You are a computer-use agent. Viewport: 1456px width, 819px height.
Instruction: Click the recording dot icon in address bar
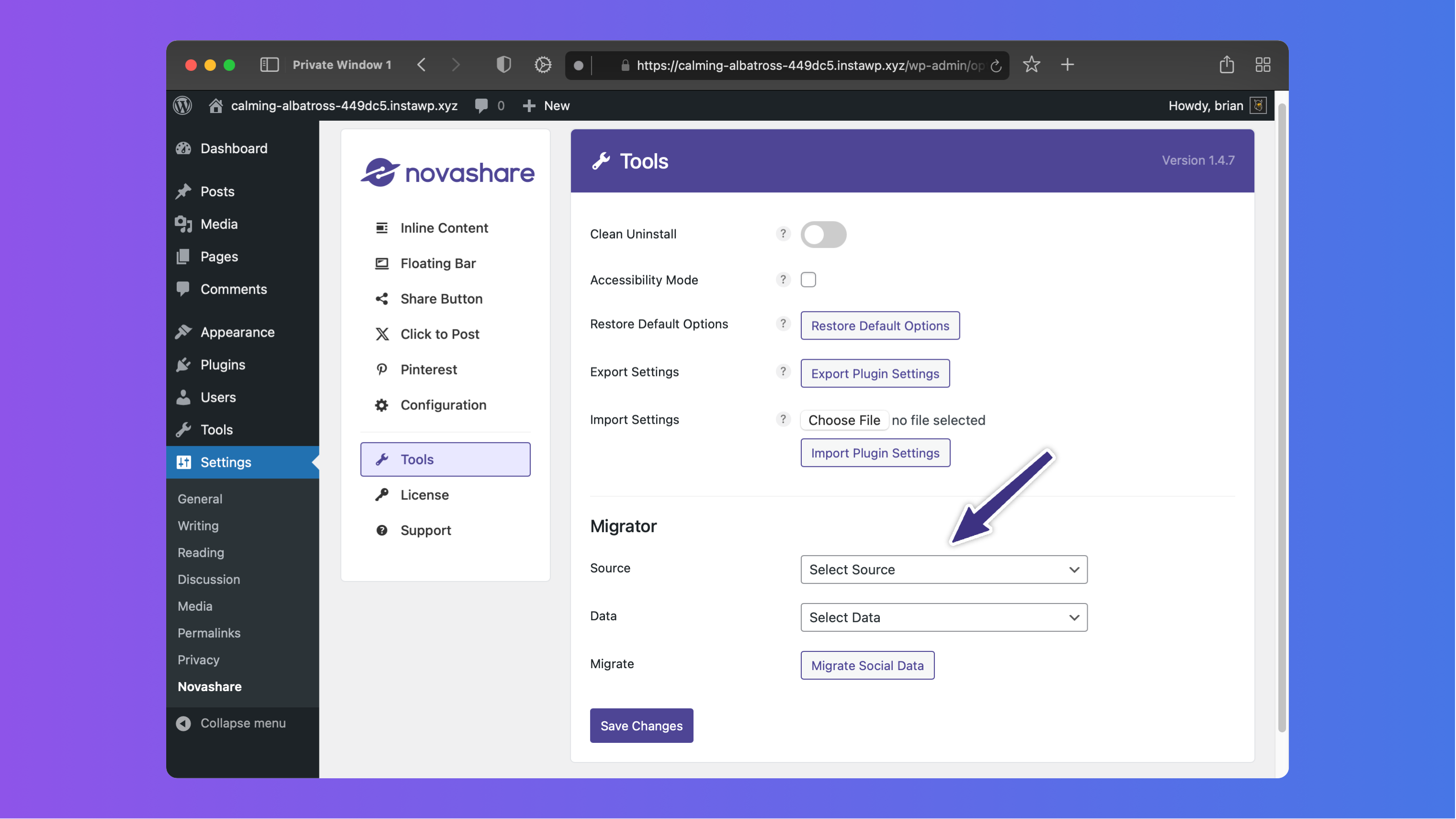pyautogui.click(x=578, y=66)
